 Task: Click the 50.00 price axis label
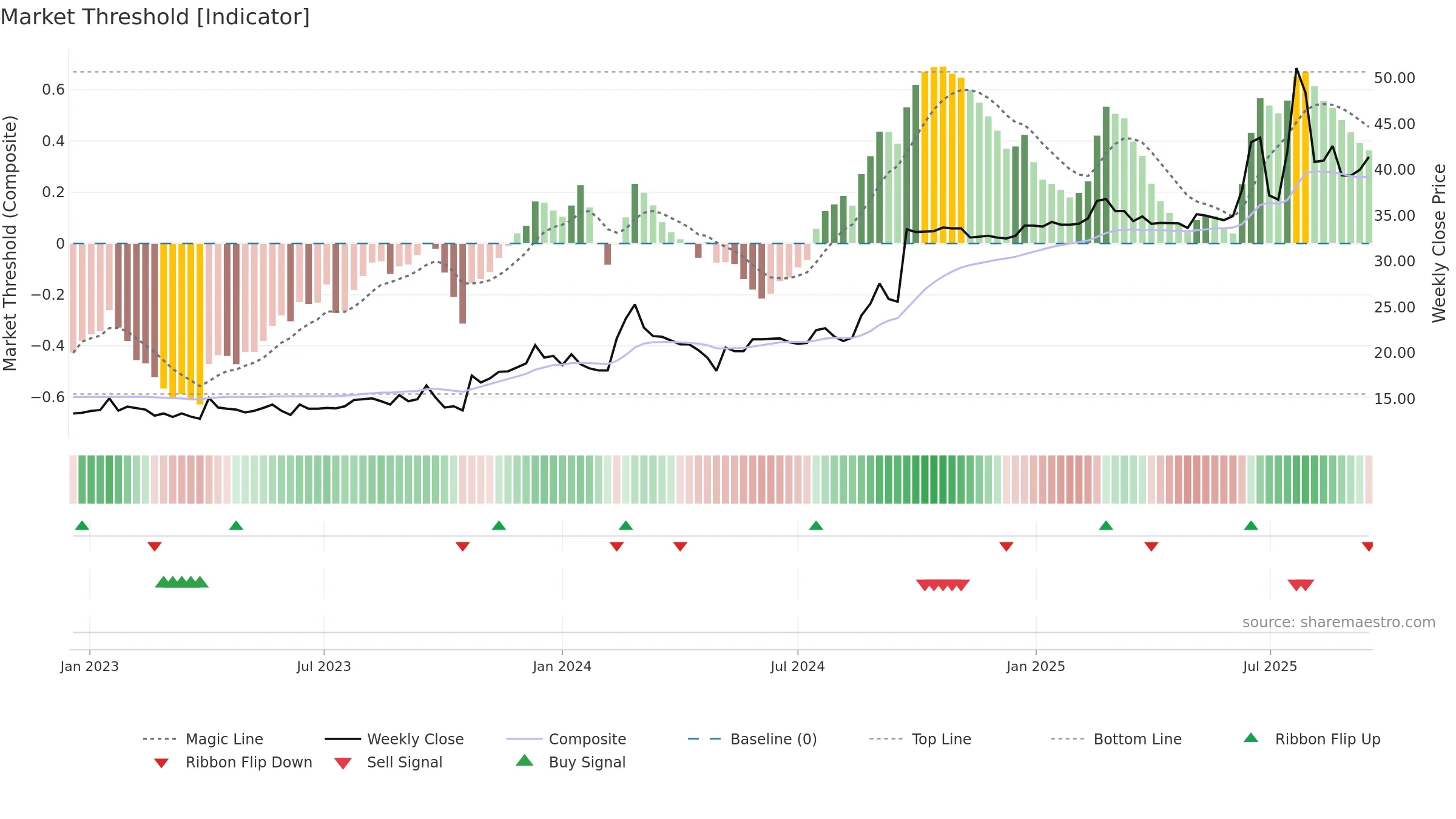1395,78
